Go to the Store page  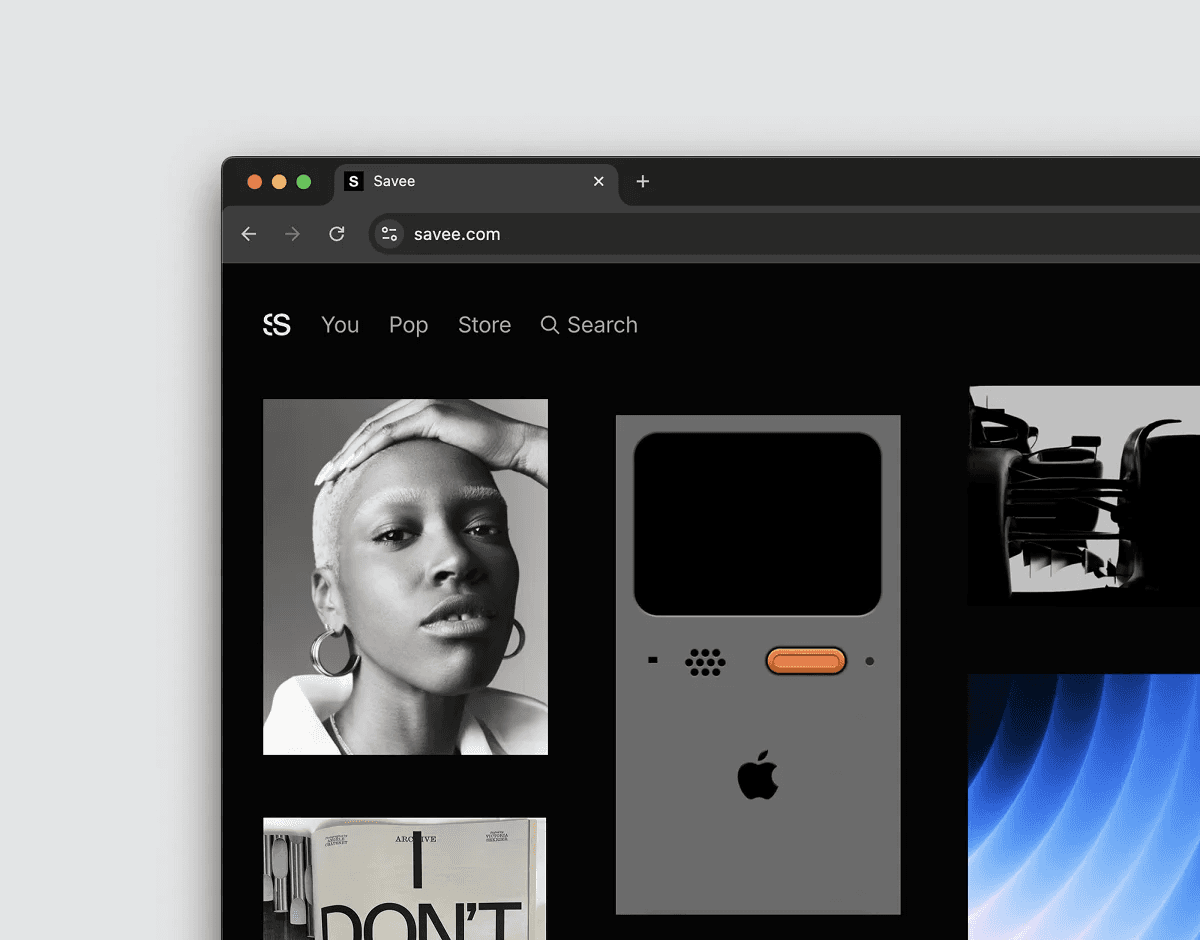pyautogui.click(x=484, y=325)
